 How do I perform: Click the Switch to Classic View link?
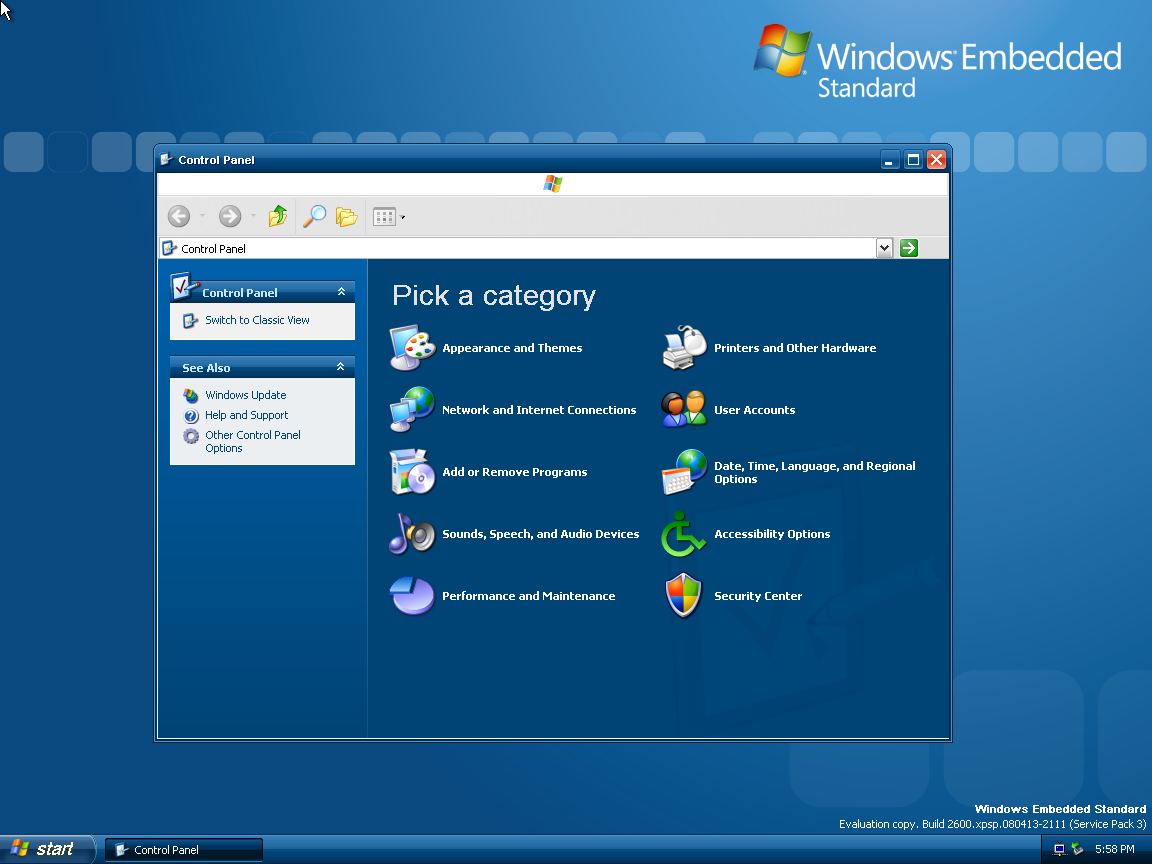pos(257,320)
